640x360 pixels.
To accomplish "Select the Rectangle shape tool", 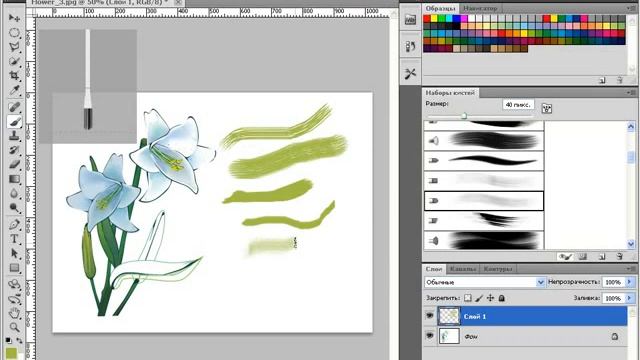I will pos(14,268).
